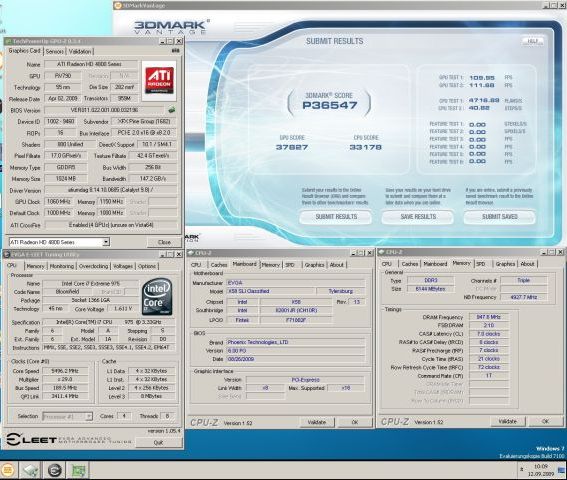Screen dimensions: 567x480
Task: Click OK in the Mainboard CPU-Z window
Action: point(355,422)
